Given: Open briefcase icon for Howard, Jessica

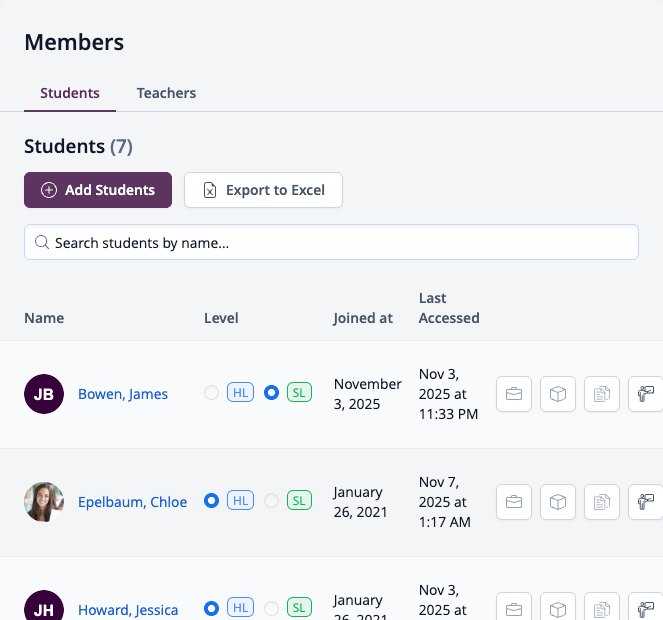Looking at the screenshot, I should (514, 609).
